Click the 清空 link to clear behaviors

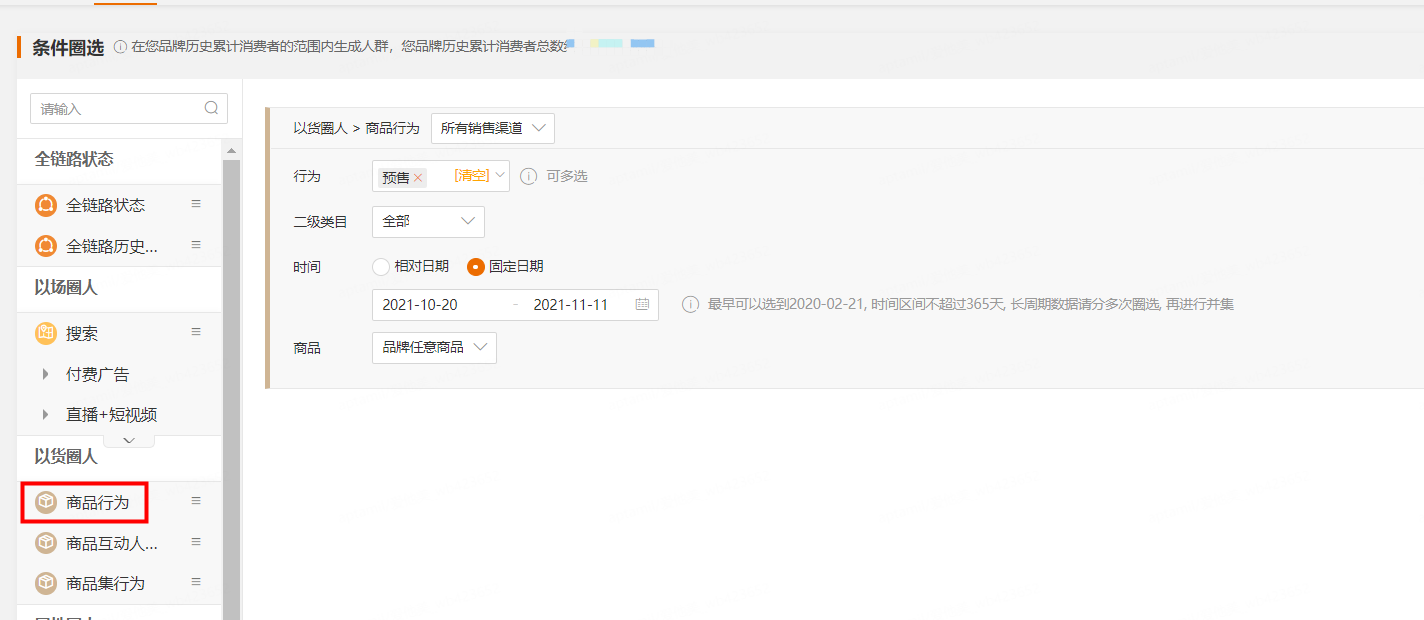tap(471, 175)
